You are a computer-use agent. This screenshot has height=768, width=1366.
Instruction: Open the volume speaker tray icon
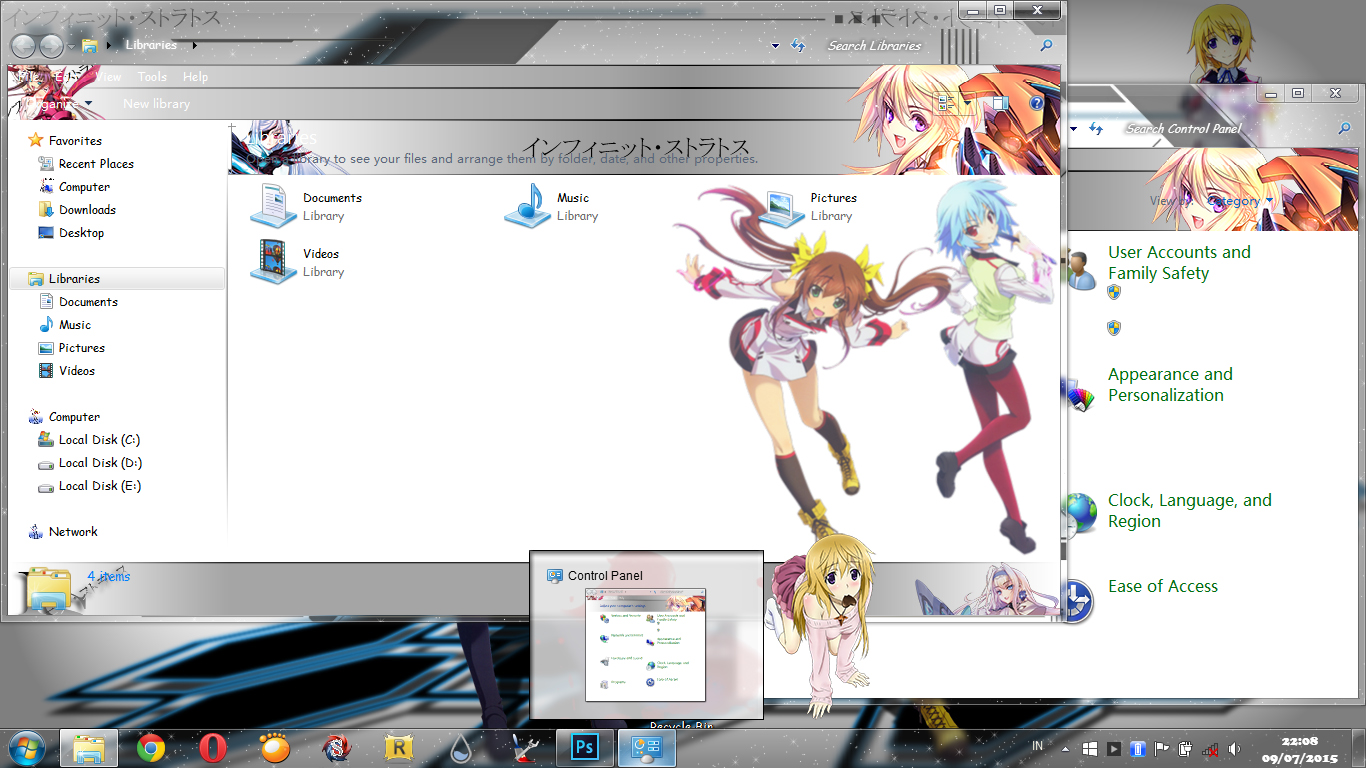click(1234, 749)
